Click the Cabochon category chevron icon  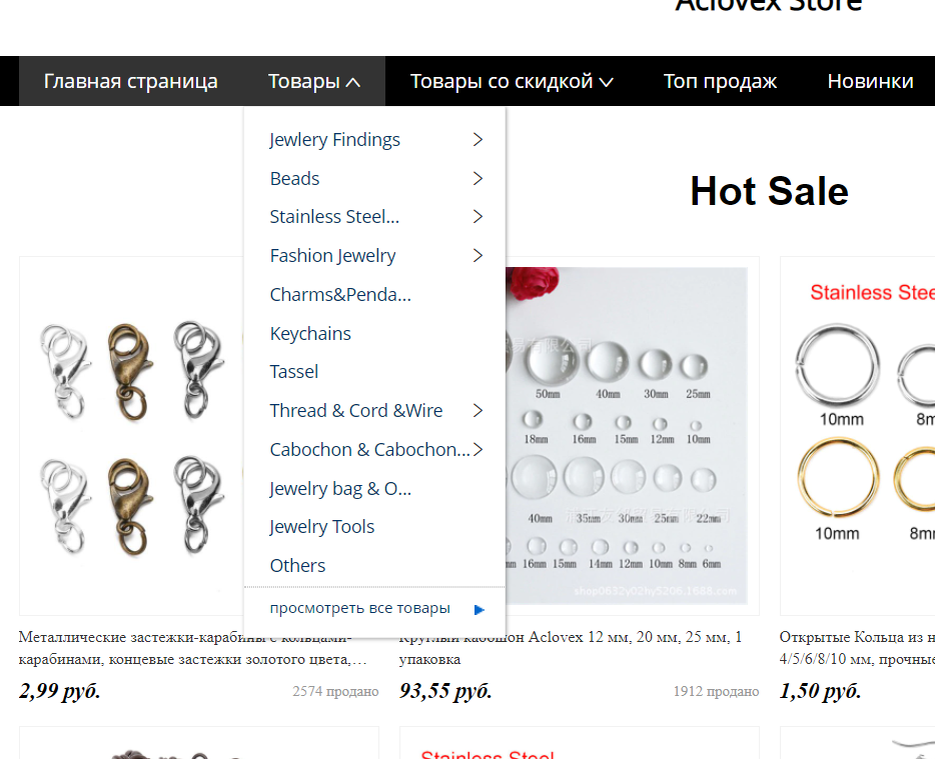[x=478, y=450]
